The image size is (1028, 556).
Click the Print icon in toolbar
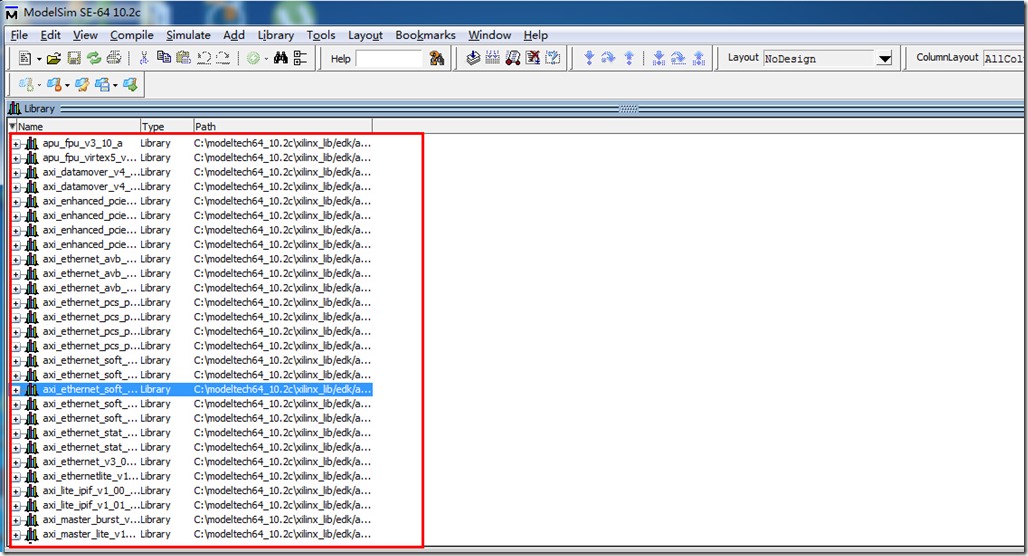point(114,58)
